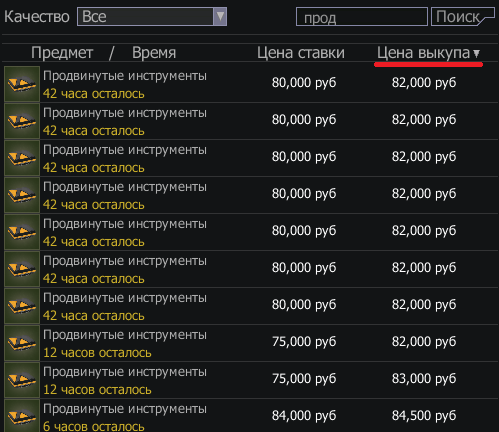Click the item icon in the third row

[22, 158]
